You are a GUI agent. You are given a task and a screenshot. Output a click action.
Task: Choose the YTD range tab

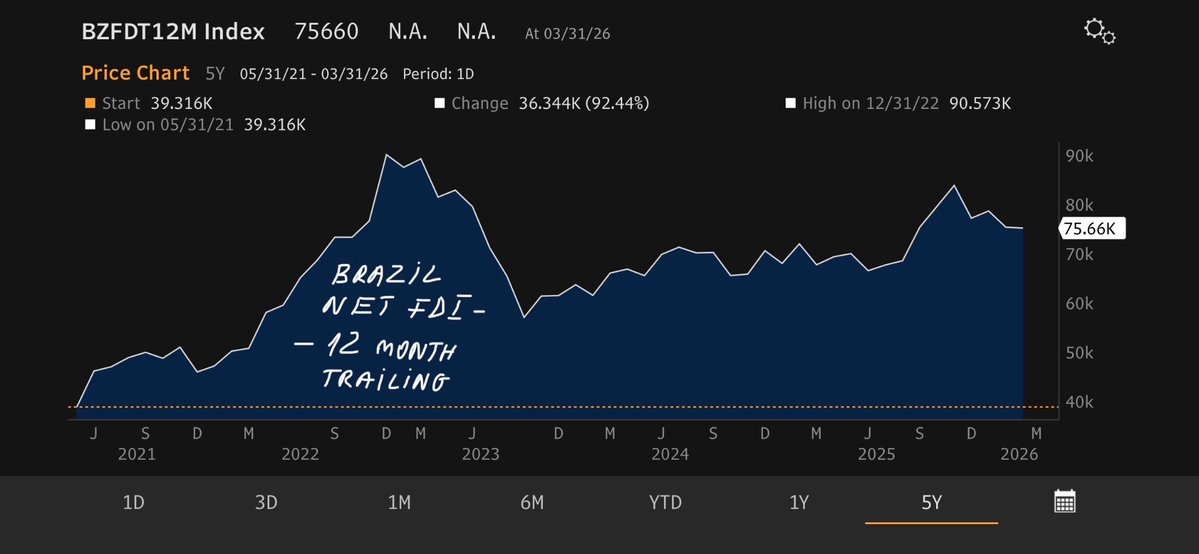(665, 503)
